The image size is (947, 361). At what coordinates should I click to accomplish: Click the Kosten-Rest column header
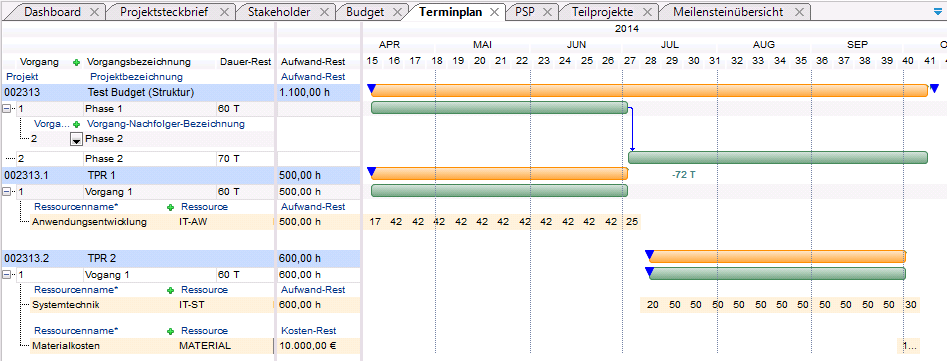pos(309,331)
